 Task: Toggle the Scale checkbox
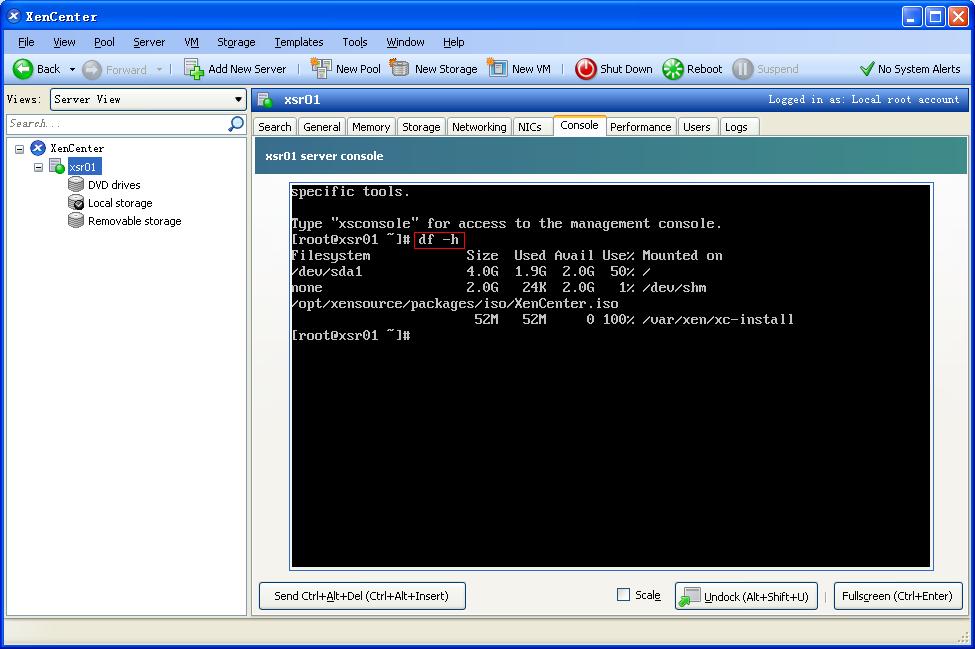click(x=623, y=595)
